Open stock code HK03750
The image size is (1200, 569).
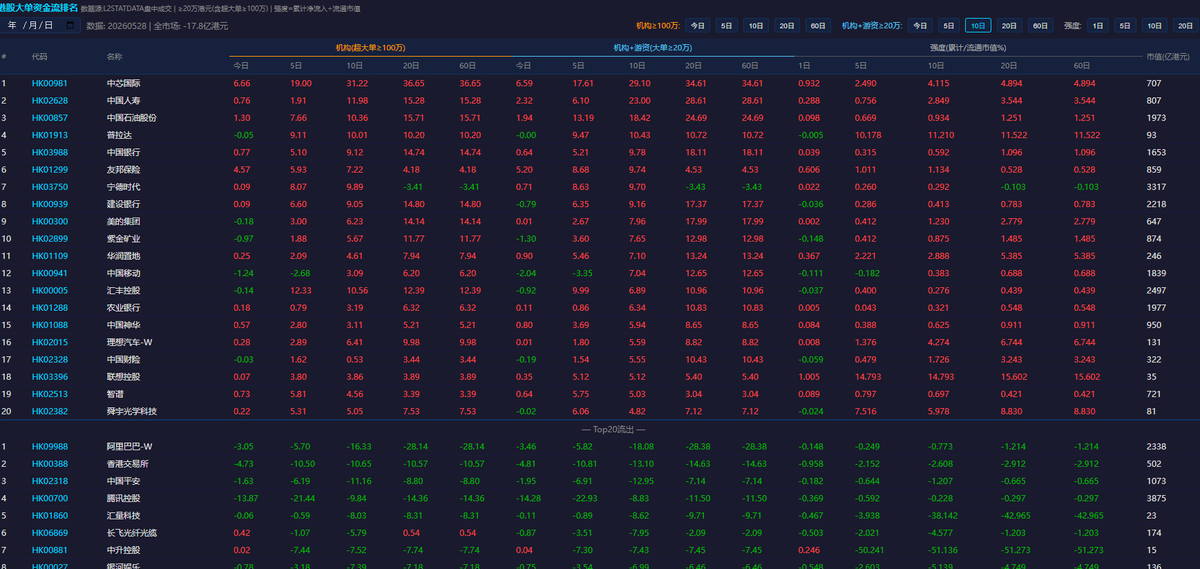50,186
